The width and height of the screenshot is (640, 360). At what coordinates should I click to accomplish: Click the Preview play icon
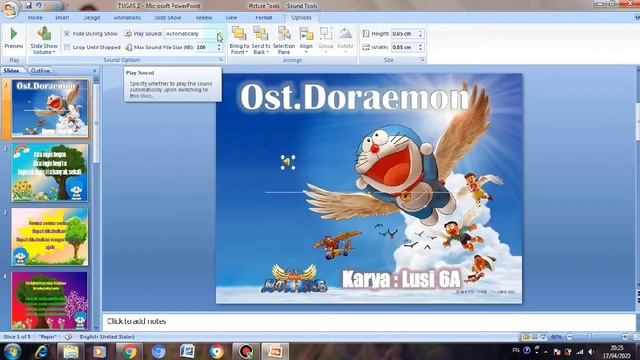[13, 33]
